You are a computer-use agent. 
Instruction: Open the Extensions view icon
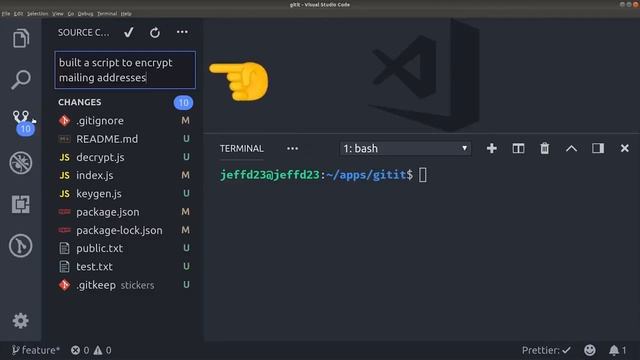(x=21, y=204)
